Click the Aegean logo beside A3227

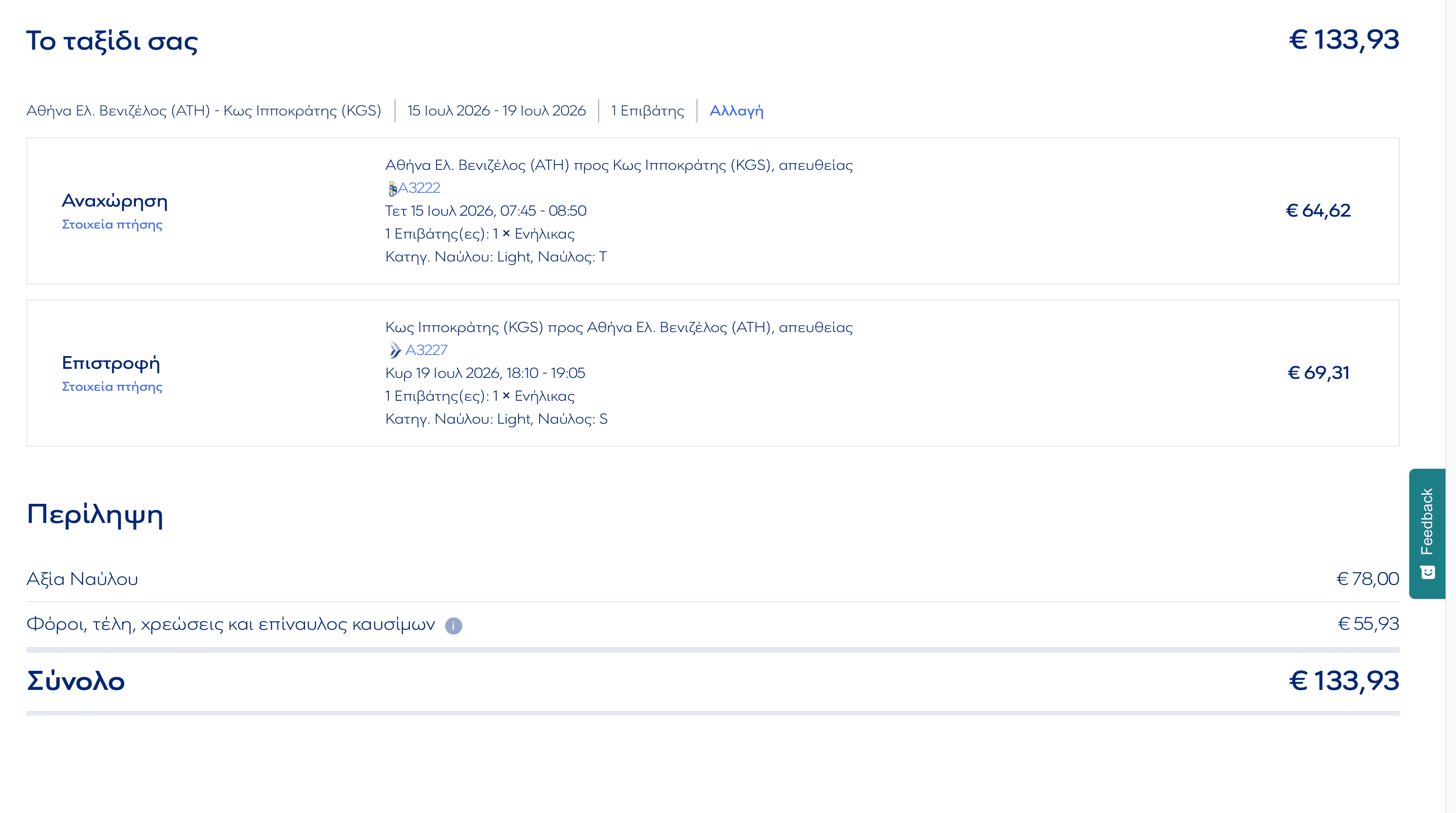[395, 351]
